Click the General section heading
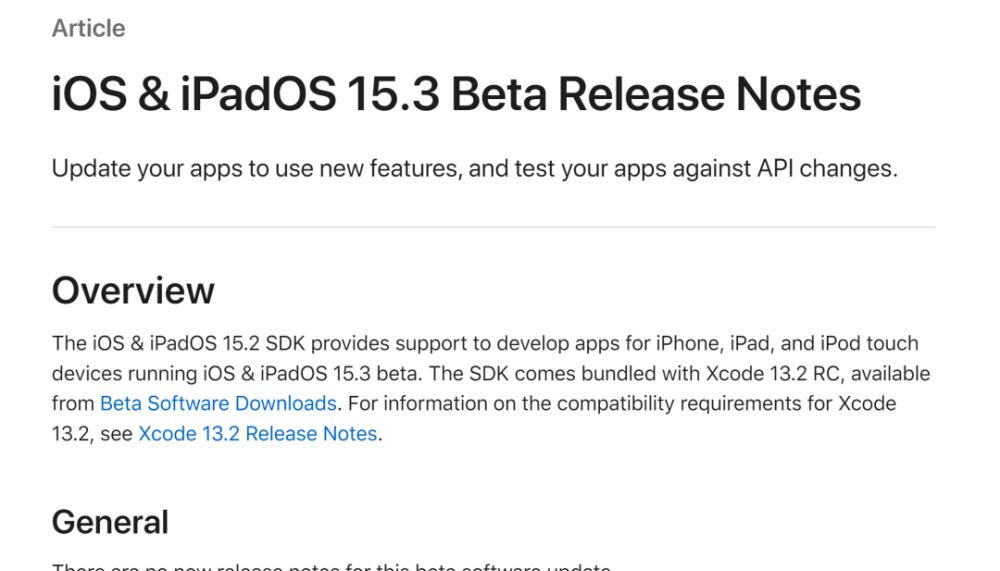The width and height of the screenshot is (1000, 571). point(110,523)
